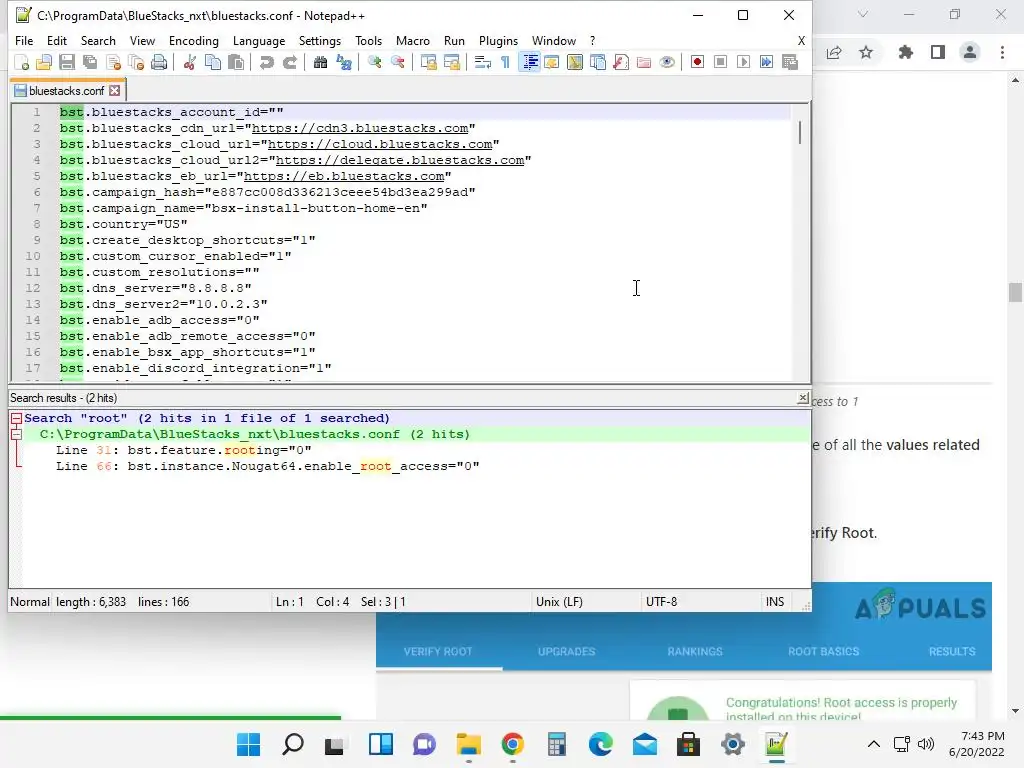The image size is (1024, 768).
Task: Toggle the monitoring eye icon
Action: [x=667, y=62]
